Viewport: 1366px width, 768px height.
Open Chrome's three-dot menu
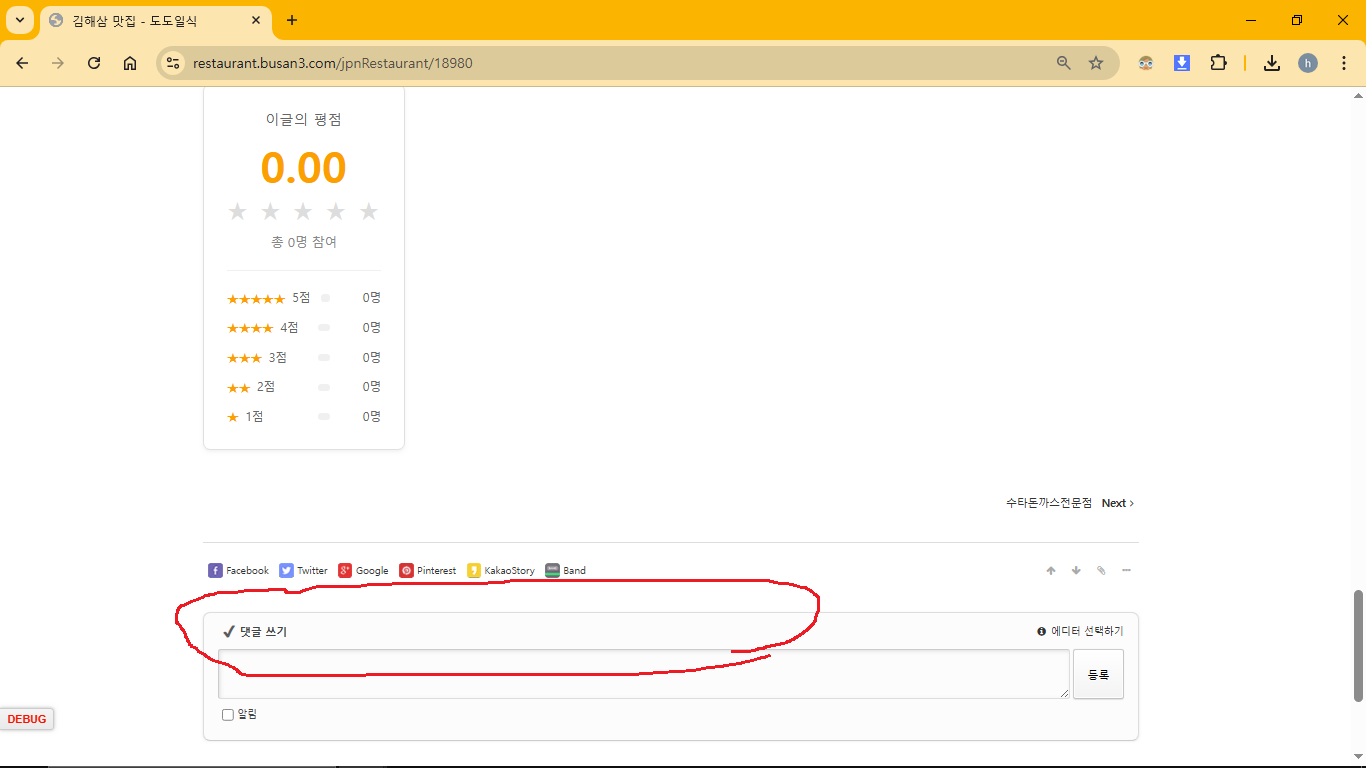pos(1344,63)
